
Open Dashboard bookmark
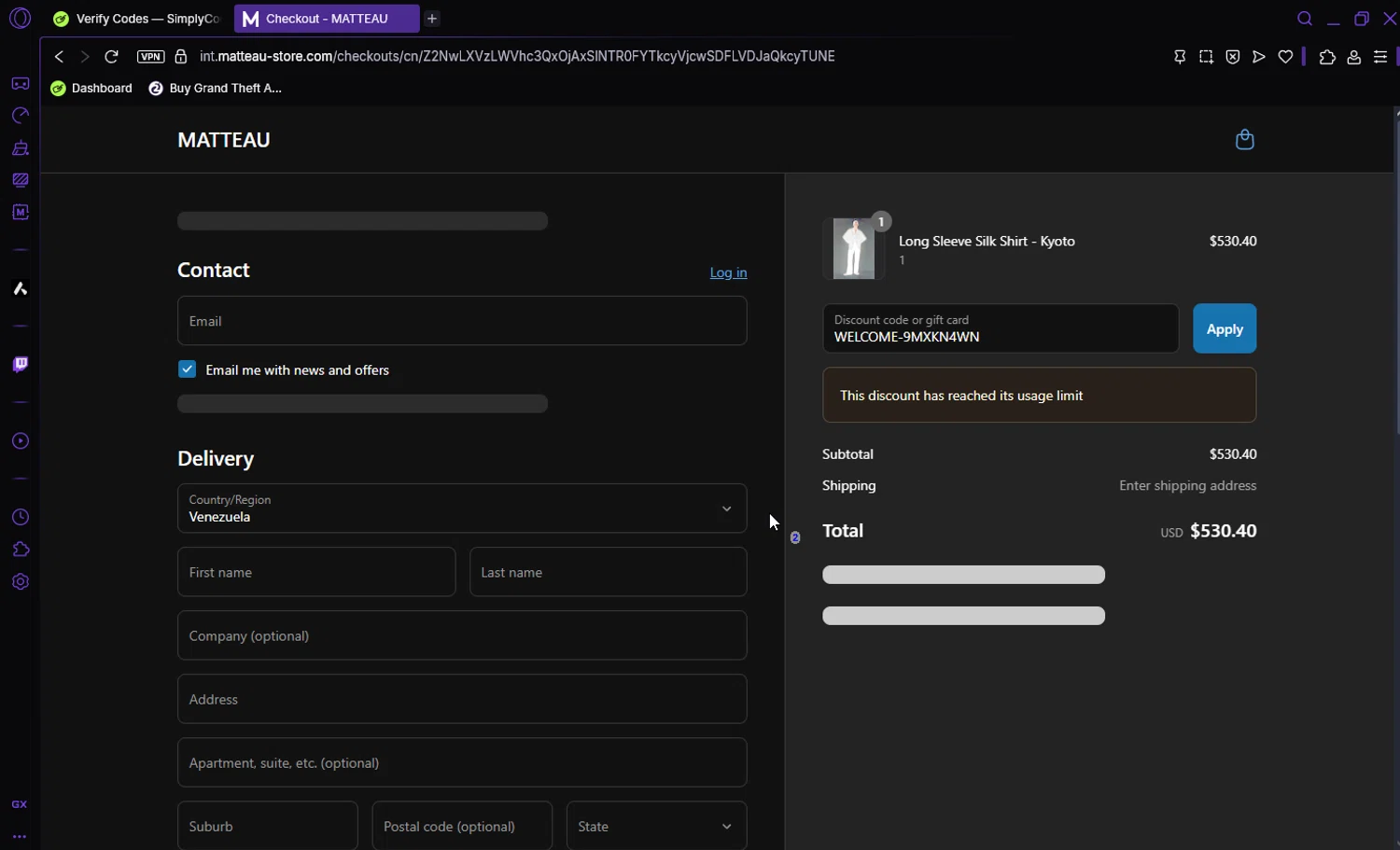point(91,89)
